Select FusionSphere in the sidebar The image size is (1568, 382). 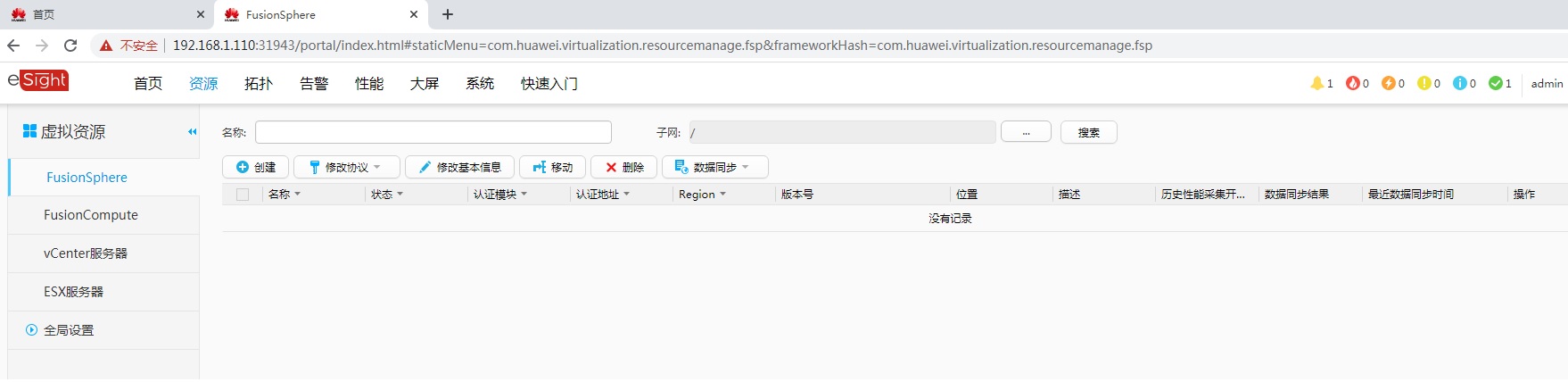(x=103, y=178)
